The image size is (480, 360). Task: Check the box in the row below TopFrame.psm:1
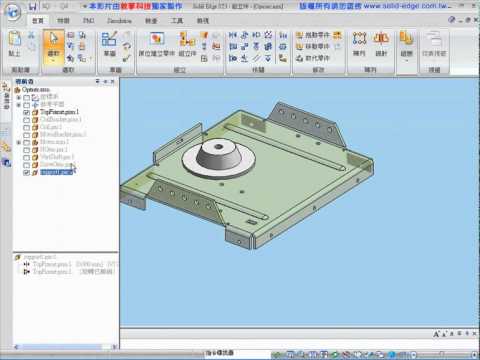[27, 120]
